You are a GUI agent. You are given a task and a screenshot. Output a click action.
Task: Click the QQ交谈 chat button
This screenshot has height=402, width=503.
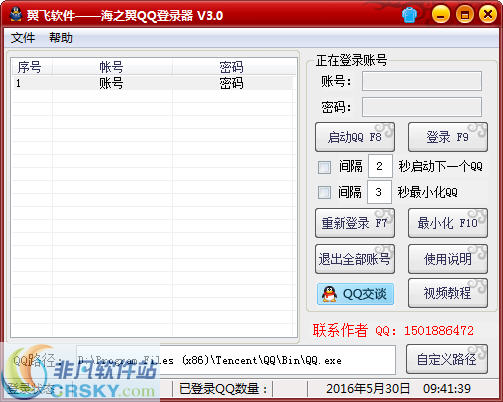(355, 294)
